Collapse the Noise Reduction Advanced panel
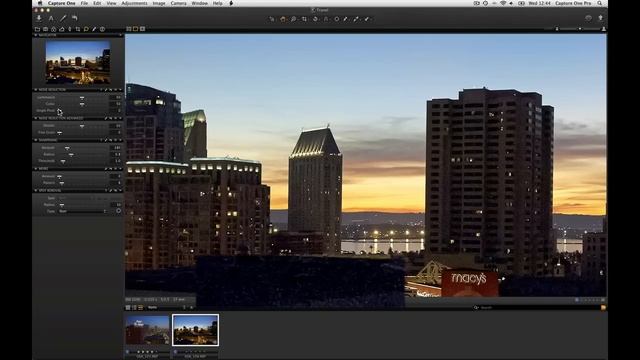 click(36, 118)
